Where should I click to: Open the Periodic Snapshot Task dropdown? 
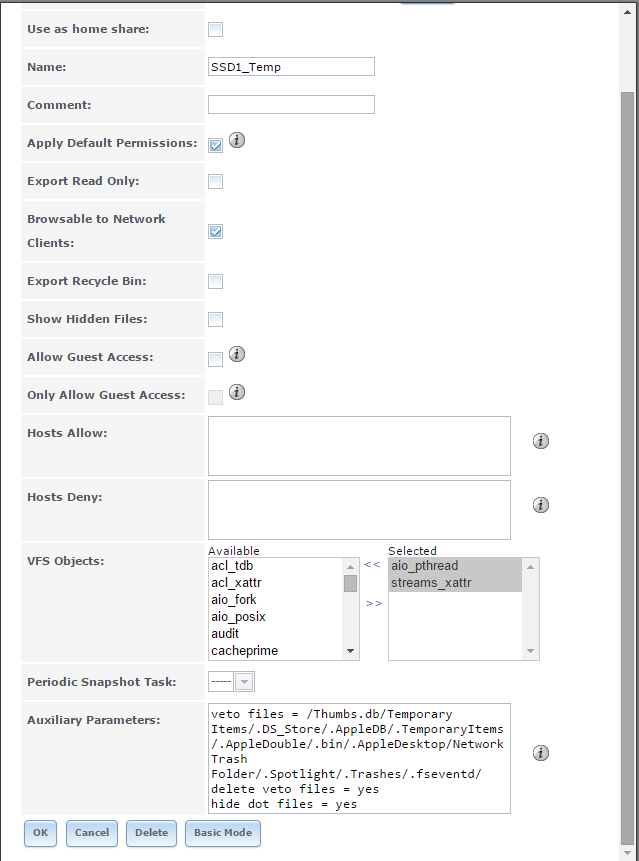click(x=244, y=682)
